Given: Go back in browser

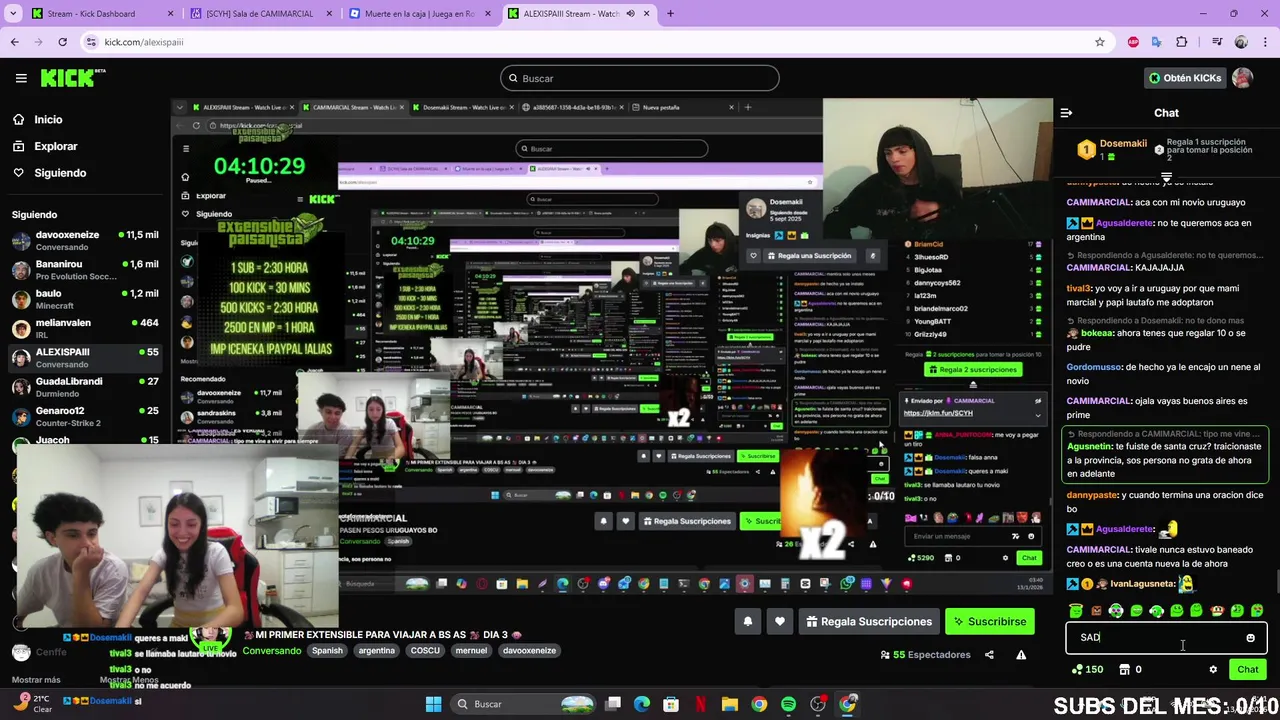Looking at the screenshot, I should coord(14,42).
